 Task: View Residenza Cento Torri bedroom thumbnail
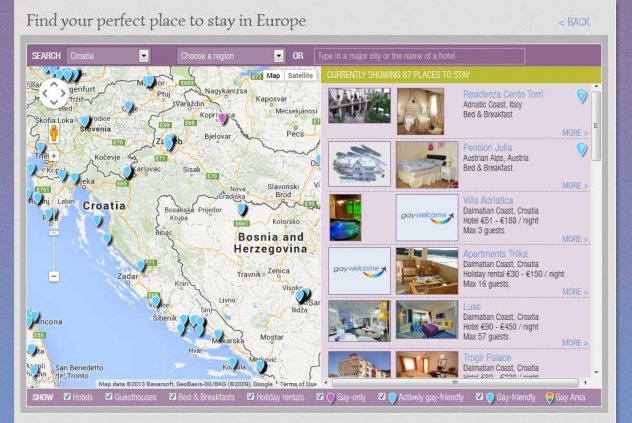point(420,111)
